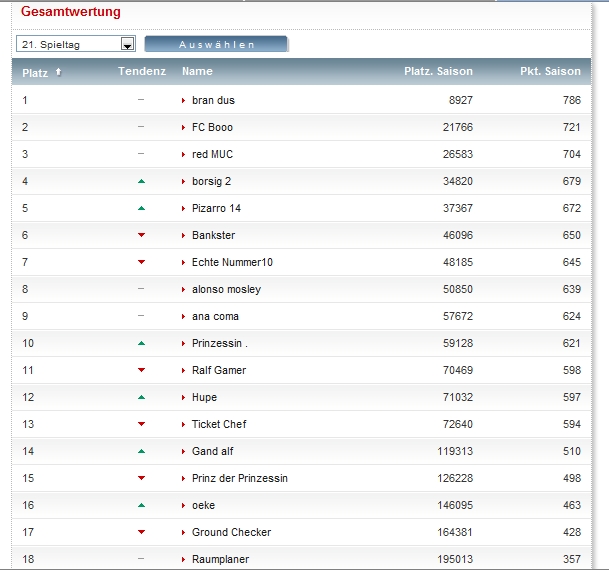609x570 pixels.
Task: Click the green up trend icon for oeke
Action: click(x=141, y=505)
